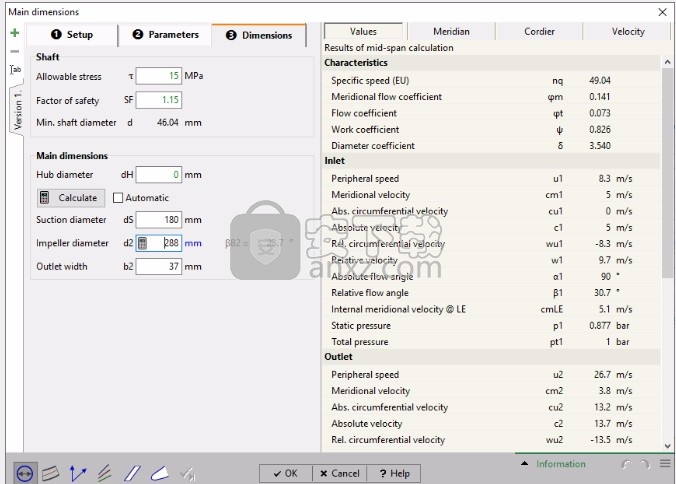Click the results vertical scrollbar thumb
This screenshot has width=676, height=484.
click(x=668, y=172)
